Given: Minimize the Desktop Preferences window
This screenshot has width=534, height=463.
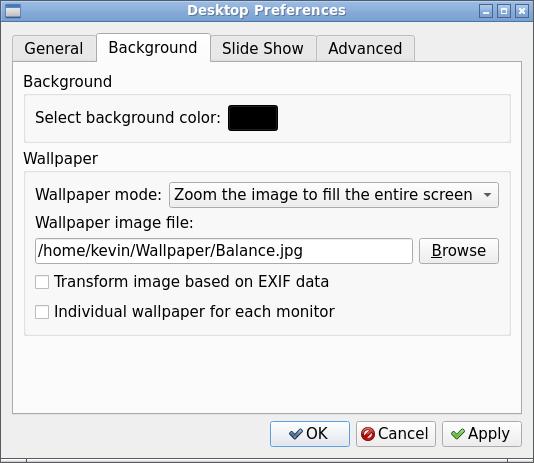Looking at the screenshot, I should point(486,11).
